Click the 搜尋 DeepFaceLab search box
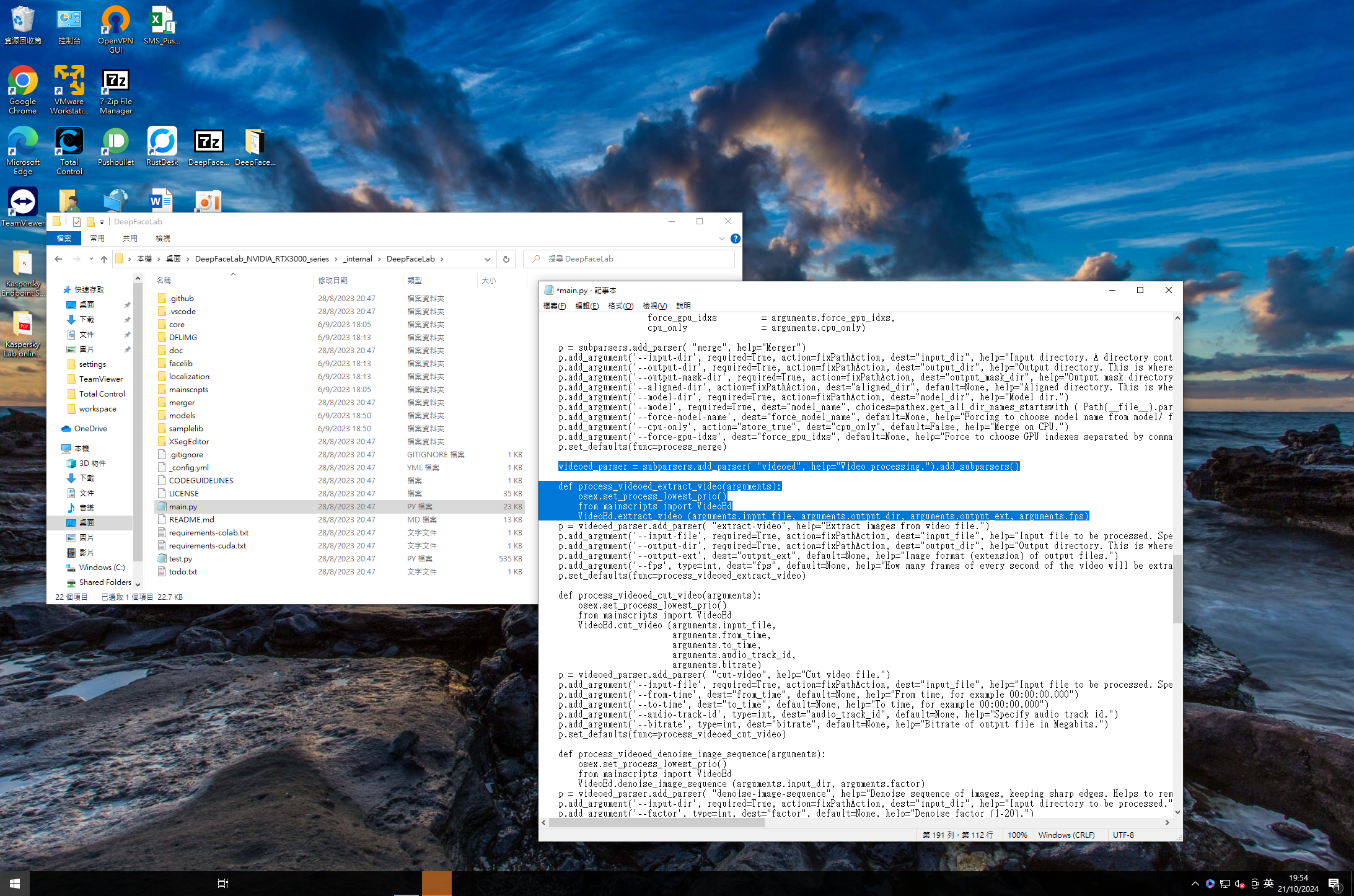 (x=629, y=259)
